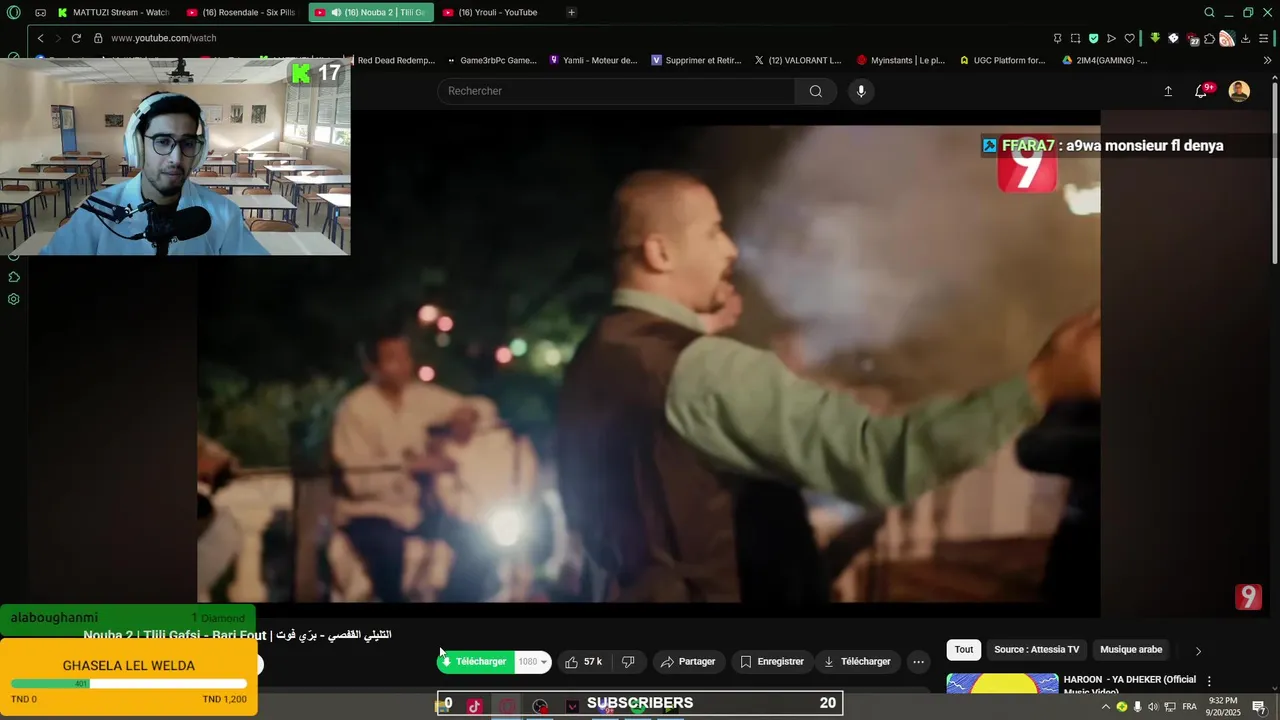Click the pin icon in address bar
Image resolution: width=1280 pixels, height=720 pixels.
[1057, 38]
